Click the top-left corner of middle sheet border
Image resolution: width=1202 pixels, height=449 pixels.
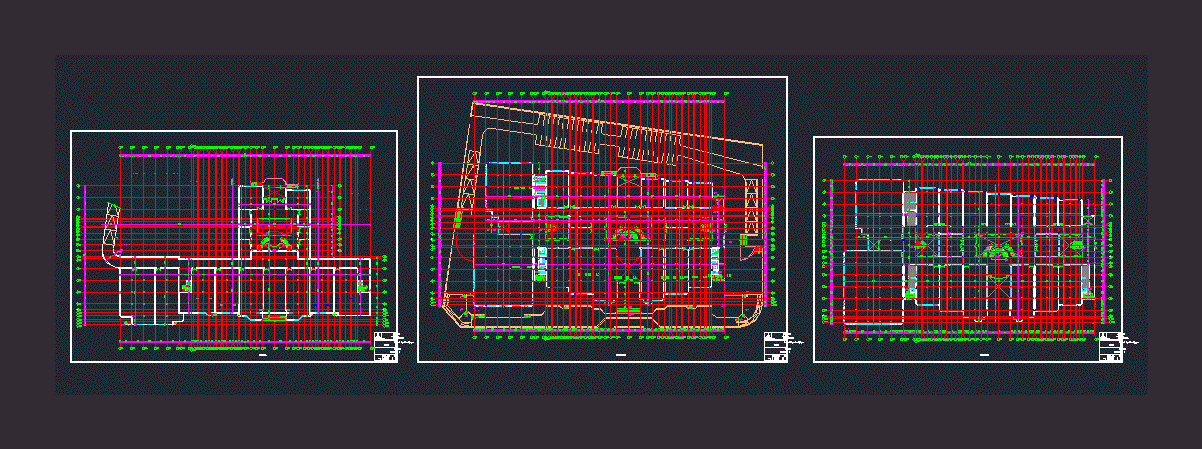pos(418,77)
